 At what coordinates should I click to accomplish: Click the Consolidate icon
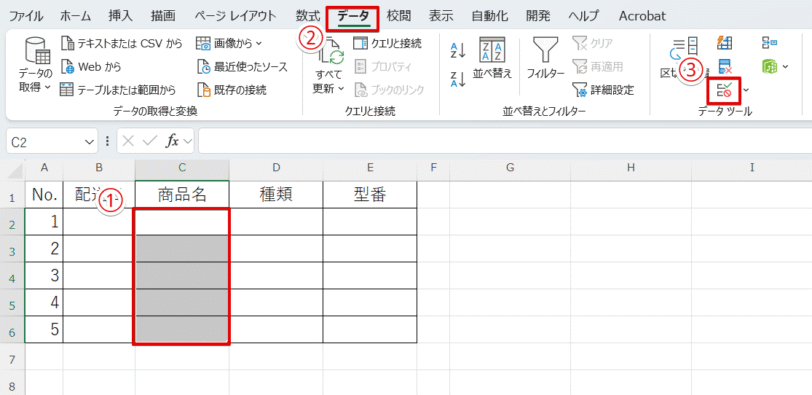click(769, 43)
